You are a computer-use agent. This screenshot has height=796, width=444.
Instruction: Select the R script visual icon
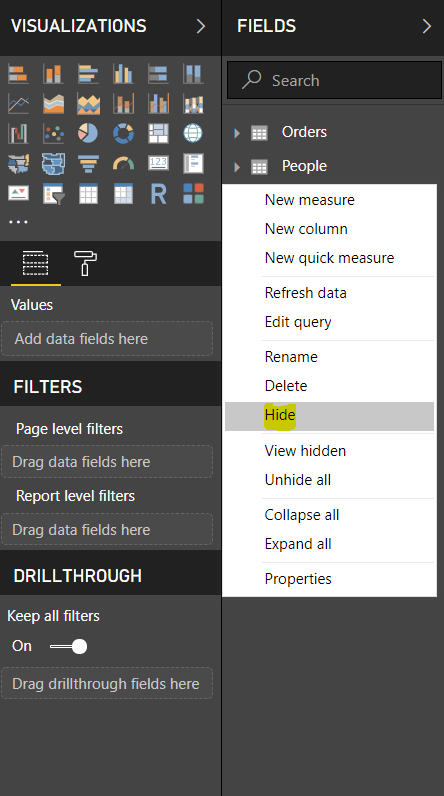158,194
